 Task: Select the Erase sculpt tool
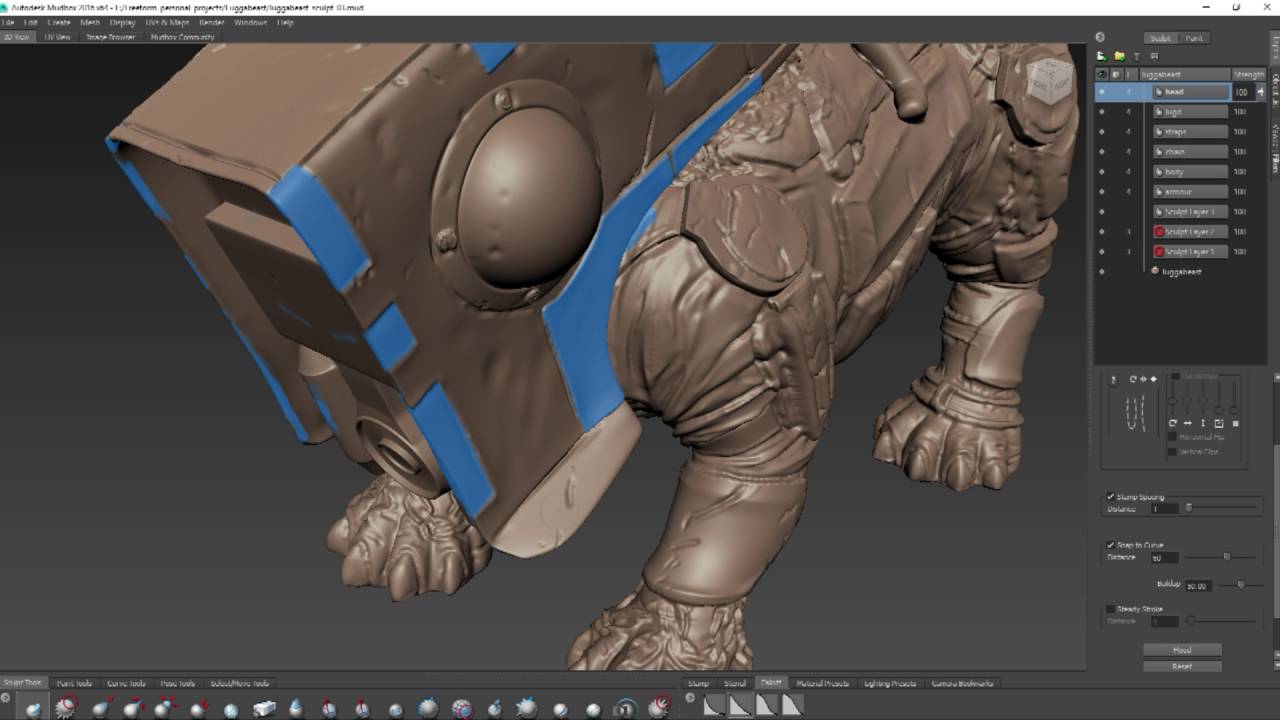point(659,708)
